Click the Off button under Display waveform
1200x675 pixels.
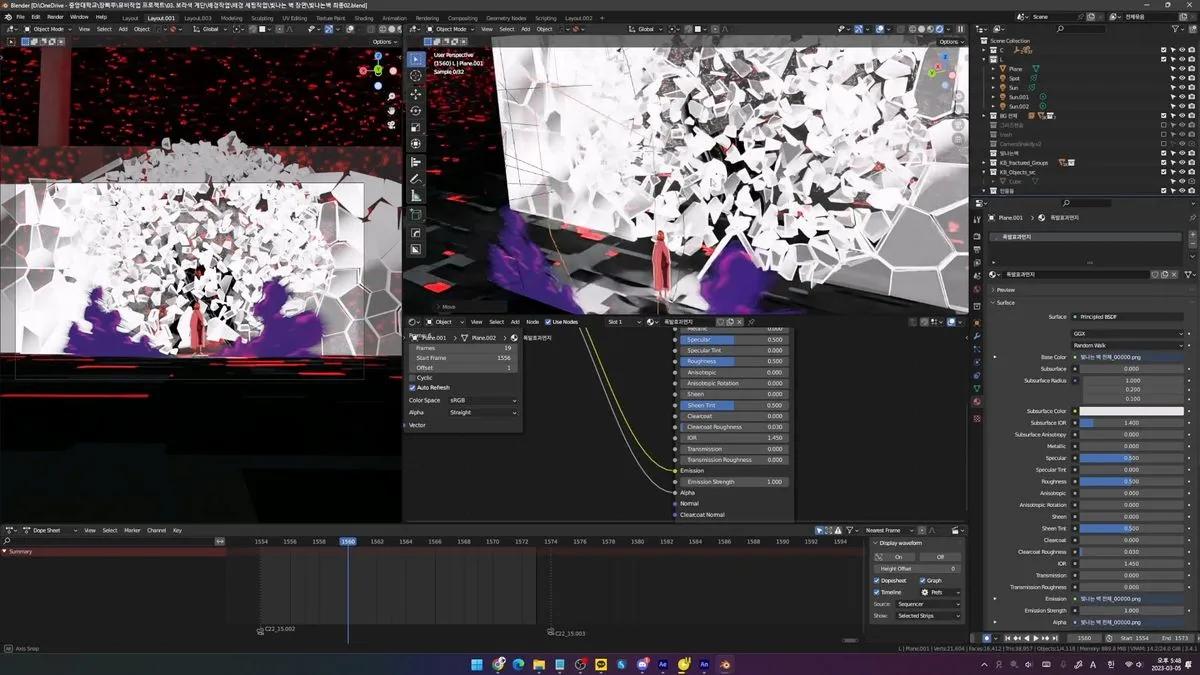click(939, 557)
